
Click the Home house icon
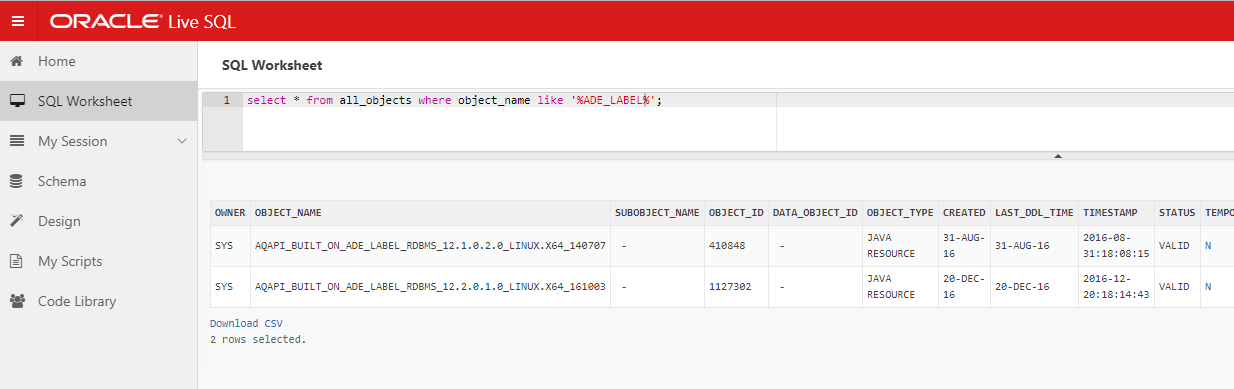[x=16, y=61]
